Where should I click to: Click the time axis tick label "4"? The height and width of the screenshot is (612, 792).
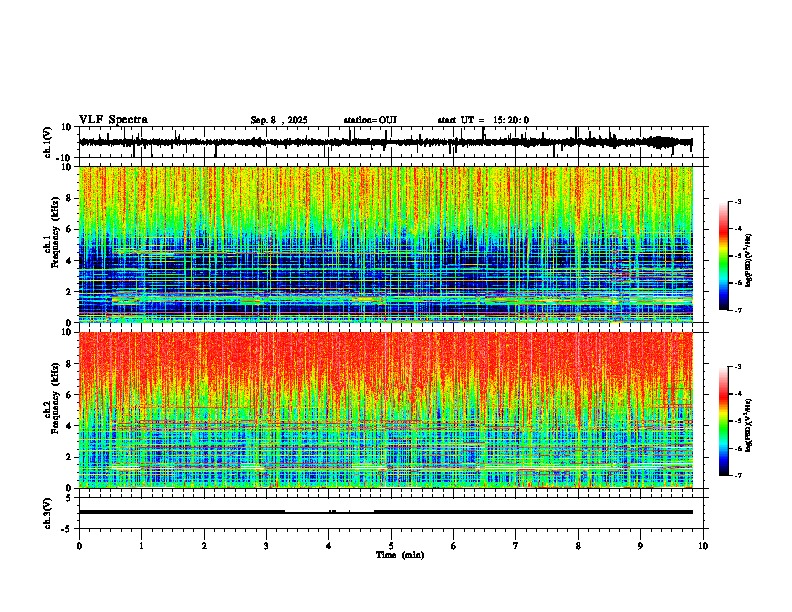[328, 546]
